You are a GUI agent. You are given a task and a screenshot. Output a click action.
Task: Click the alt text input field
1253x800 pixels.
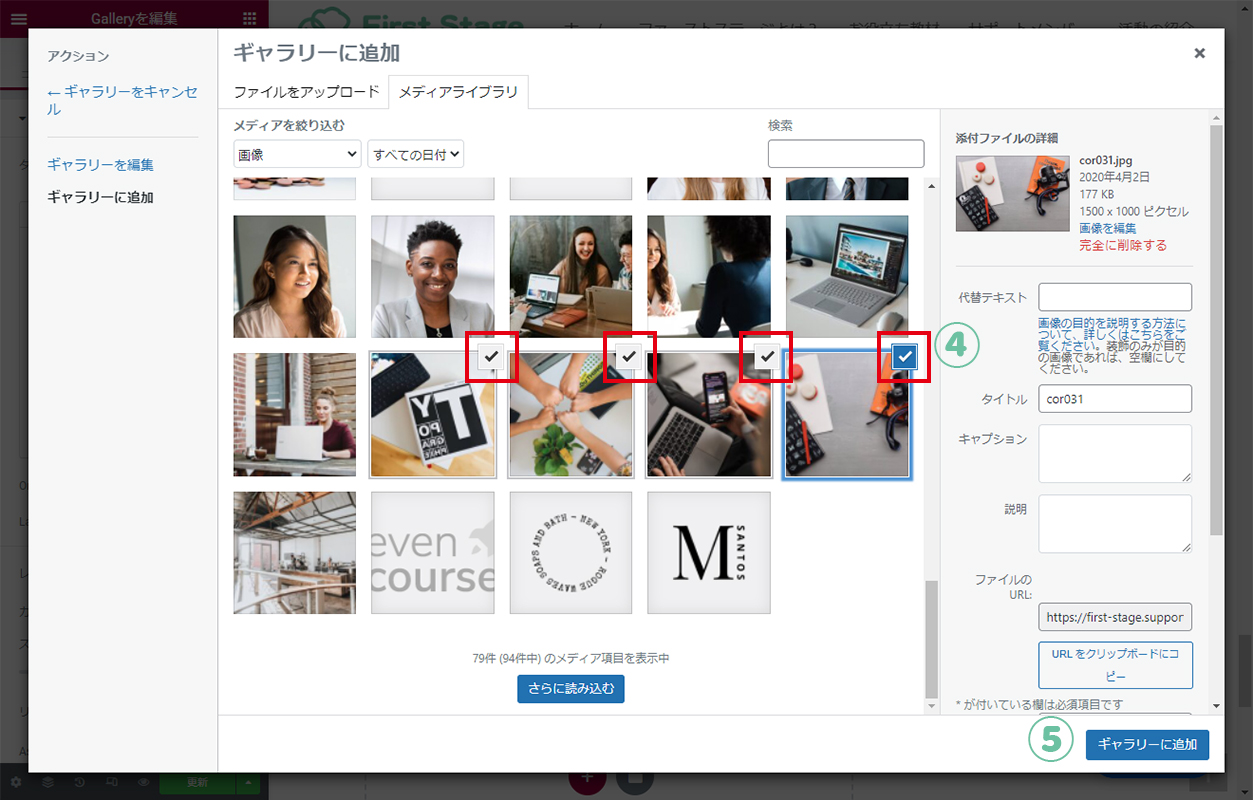[x=1115, y=297]
